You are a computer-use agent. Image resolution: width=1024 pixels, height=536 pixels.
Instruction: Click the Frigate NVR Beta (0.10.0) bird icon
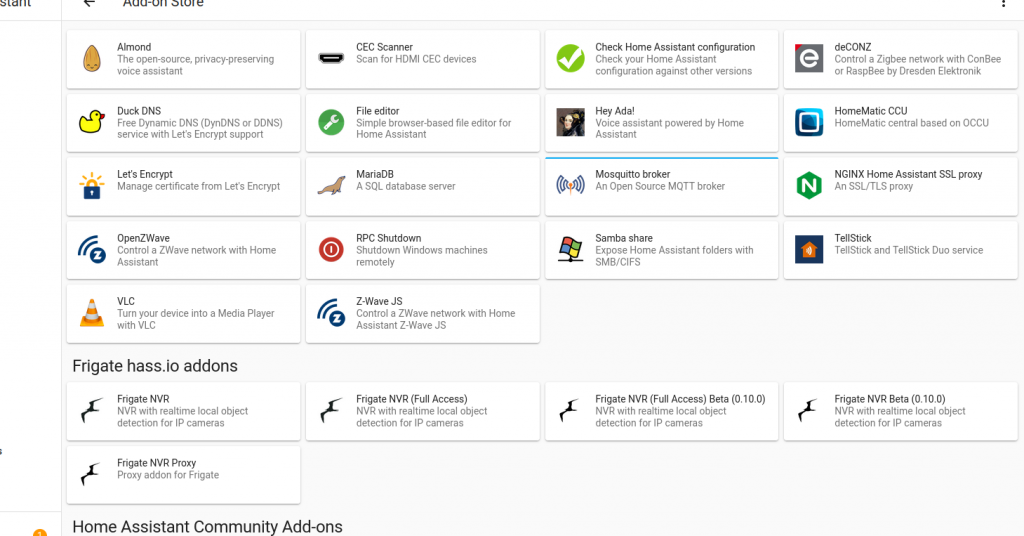coord(809,411)
